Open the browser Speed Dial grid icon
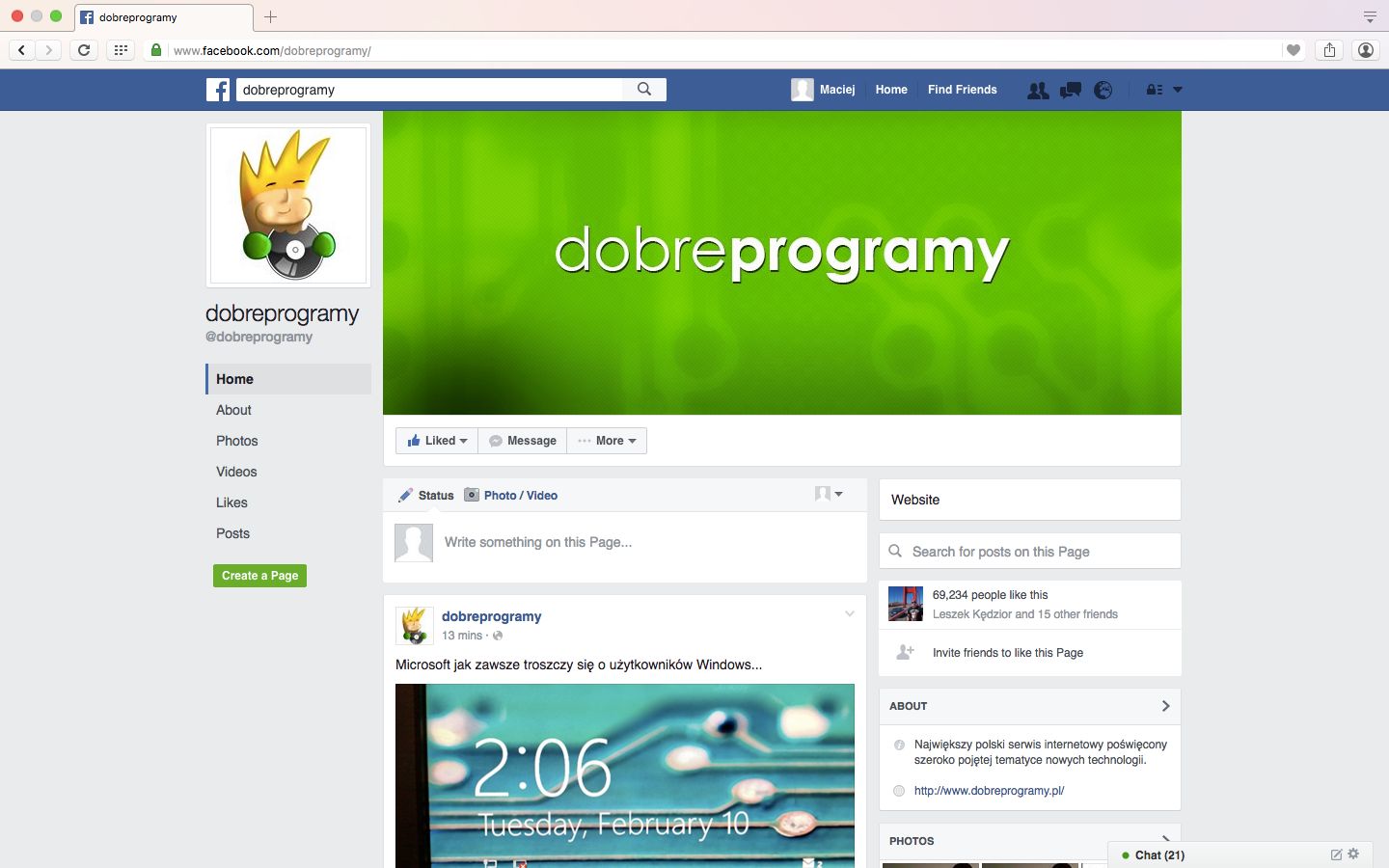 pyautogui.click(x=121, y=50)
